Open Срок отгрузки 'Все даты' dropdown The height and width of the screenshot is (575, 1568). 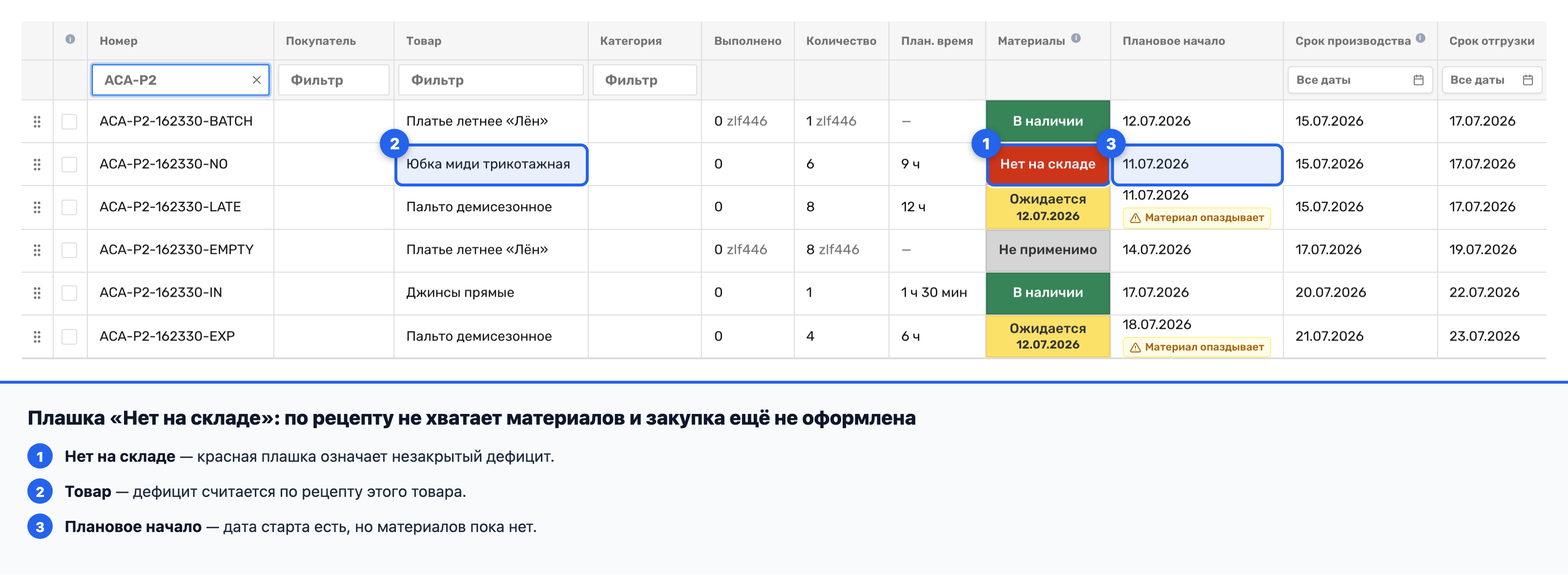[1491, 80]
